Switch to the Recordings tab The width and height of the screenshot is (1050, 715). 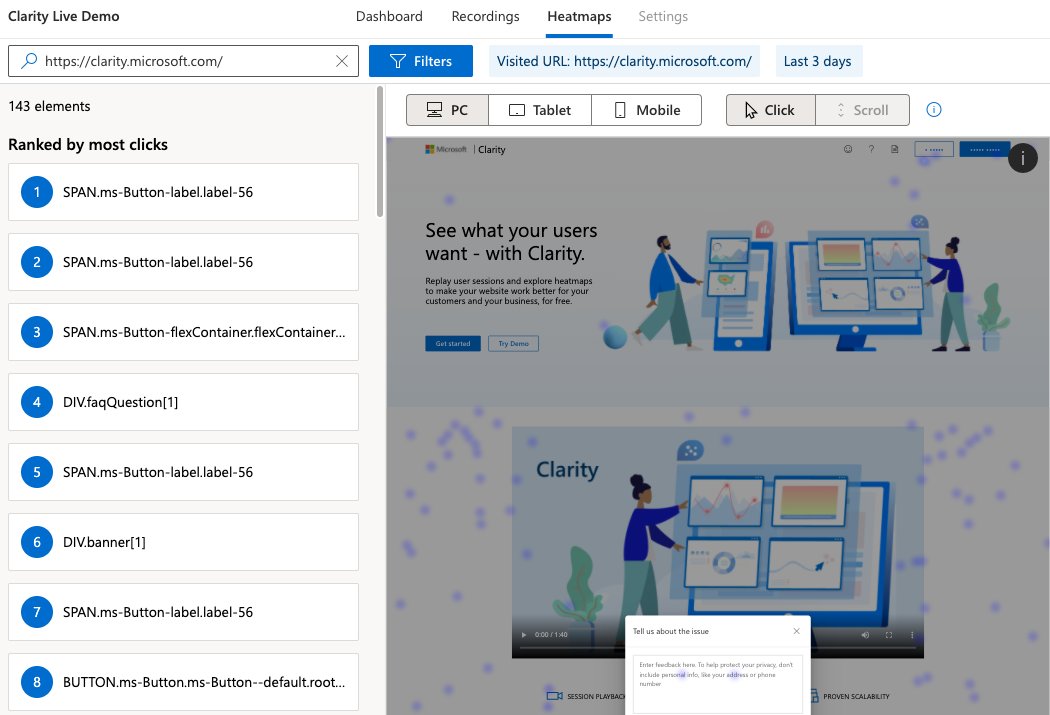click(485, 16)
